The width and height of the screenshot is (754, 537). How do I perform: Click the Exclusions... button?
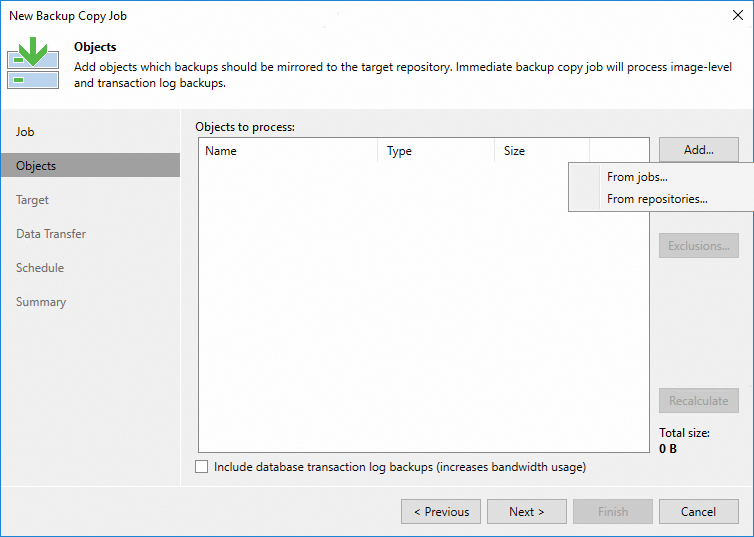(x=698, y=246)
